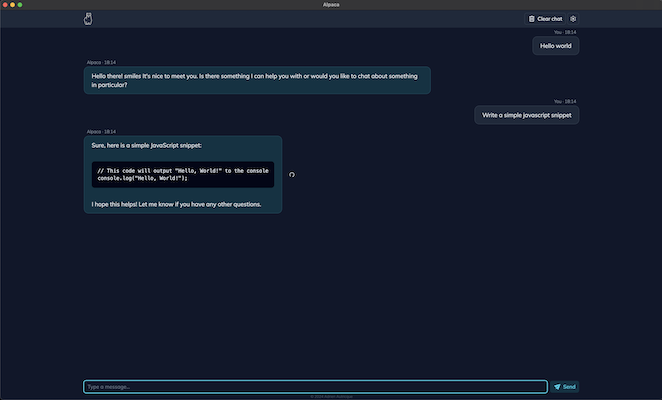The image size is (662, 400).
Task: Click the Alpaca timestamp above the JavaScript reply
Action: tap(100, 131)
